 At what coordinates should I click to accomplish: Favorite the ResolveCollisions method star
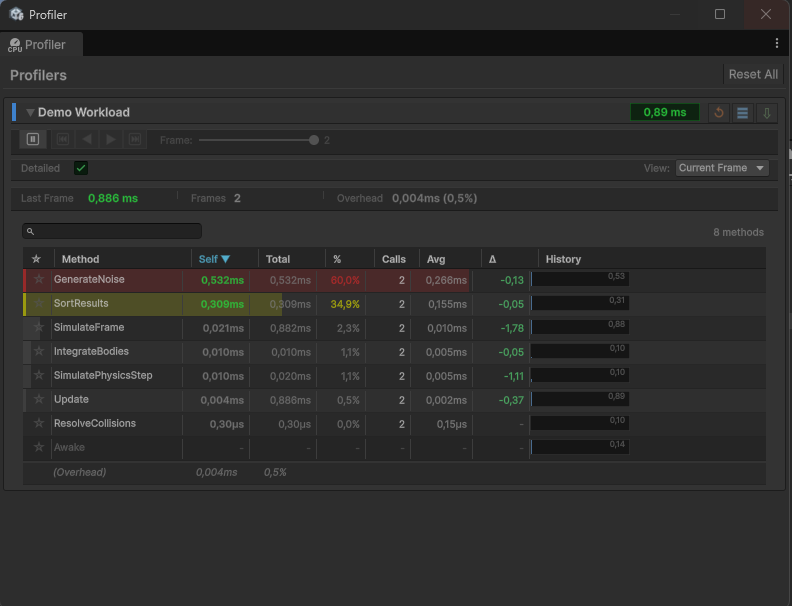pos(39,423)
